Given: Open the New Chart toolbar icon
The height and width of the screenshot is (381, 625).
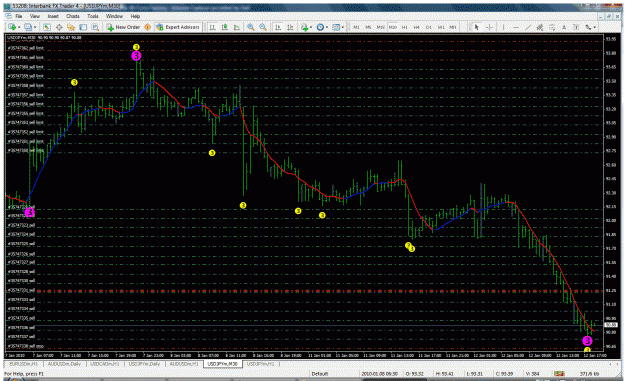Looking at the screenshot, I should (12, 27).
